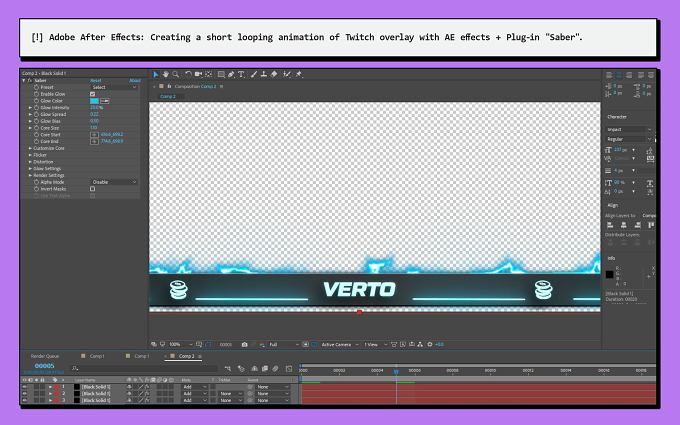
Task: Click the About link for Saber
Action: pos(135,81)
